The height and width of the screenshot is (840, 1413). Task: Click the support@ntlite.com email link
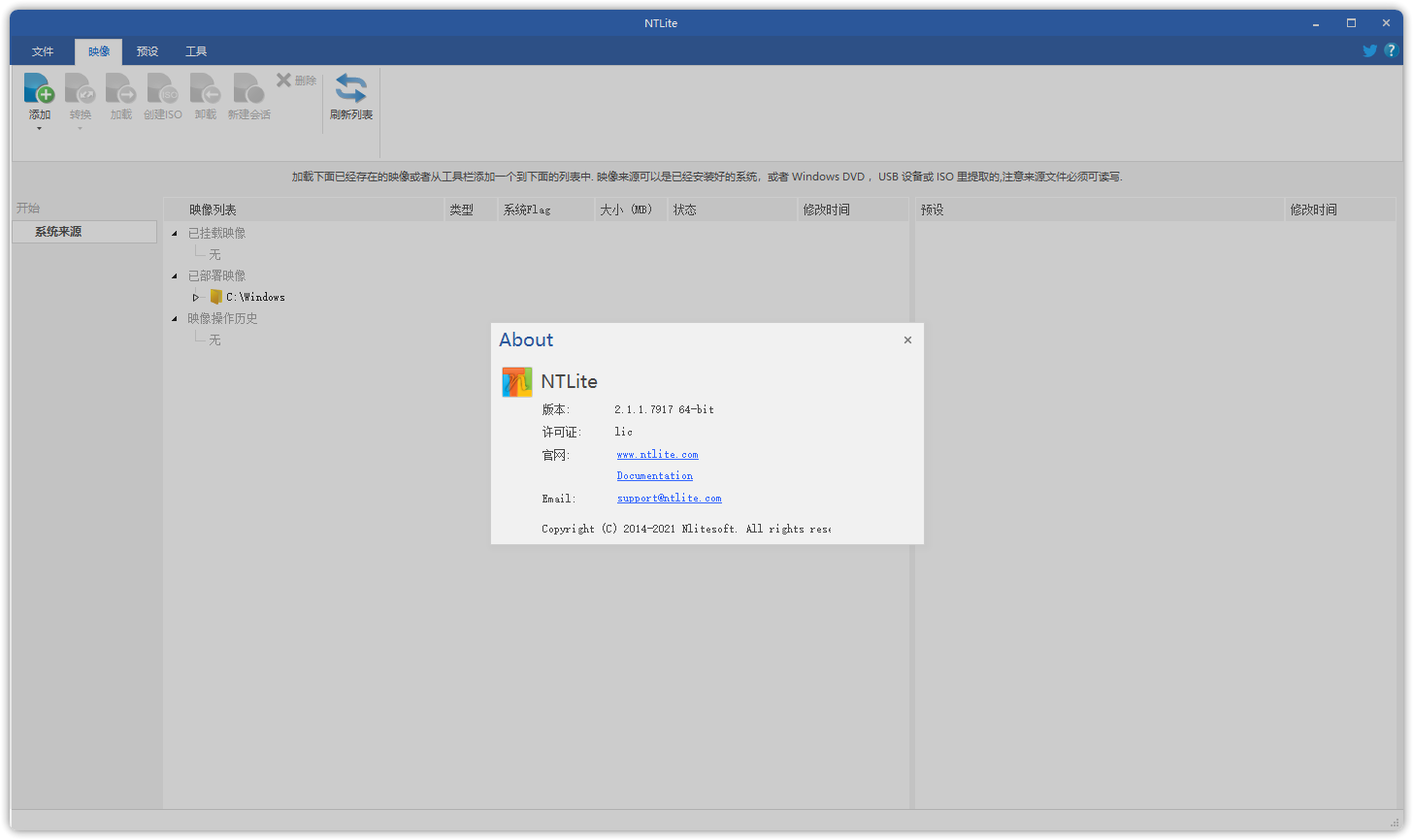669,499
